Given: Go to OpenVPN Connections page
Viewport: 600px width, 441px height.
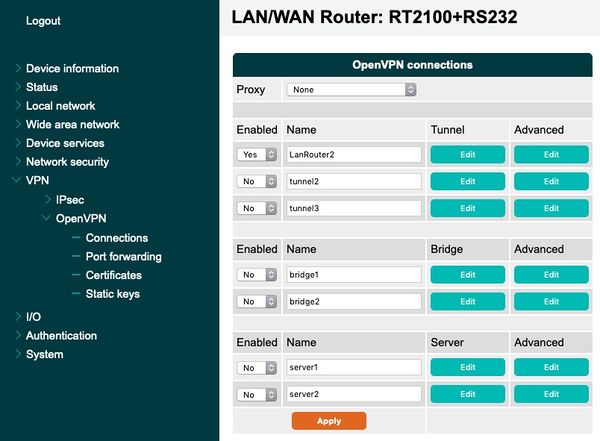Looking at the screenshot, I should coord(117,238).
